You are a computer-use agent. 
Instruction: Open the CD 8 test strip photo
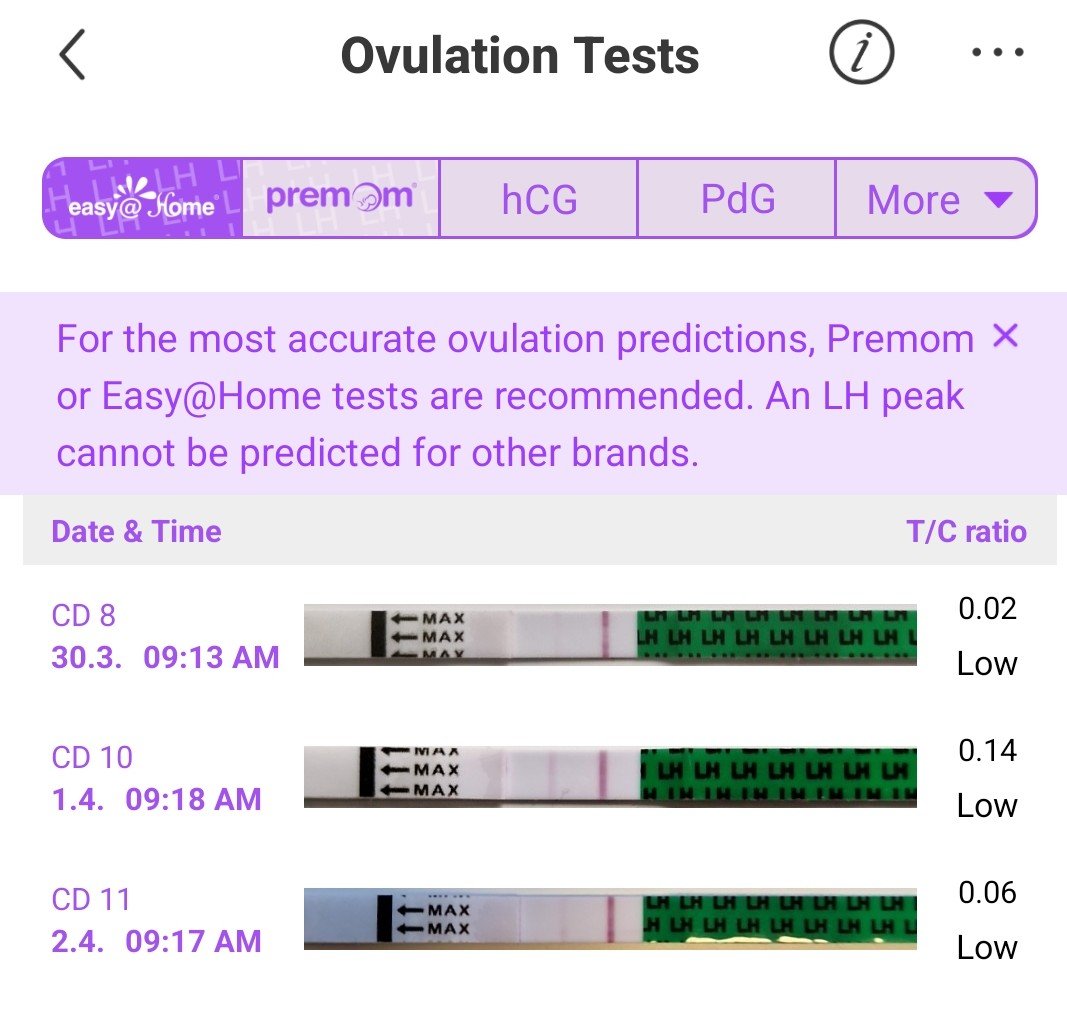click(610, 635)
